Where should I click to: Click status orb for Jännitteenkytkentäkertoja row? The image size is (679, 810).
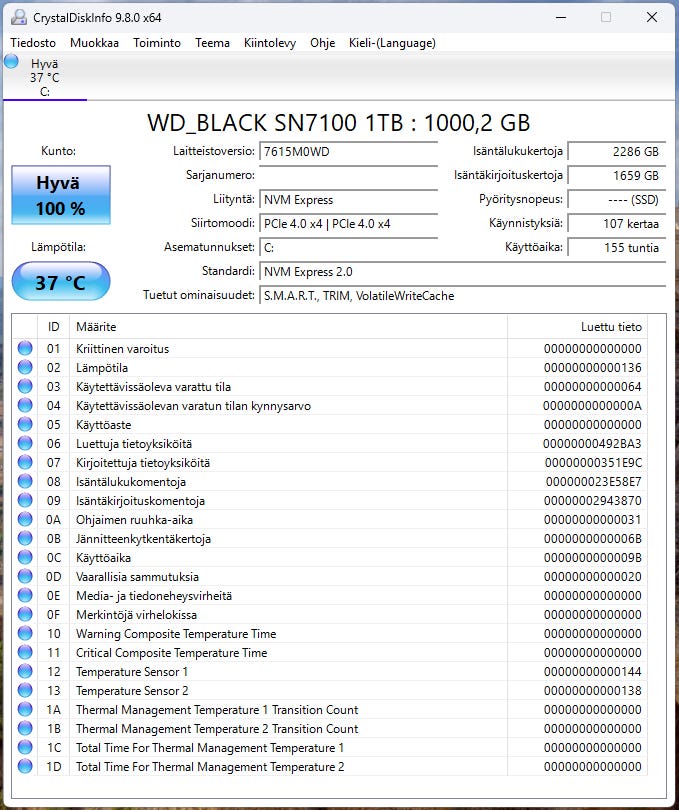[25, 538]
